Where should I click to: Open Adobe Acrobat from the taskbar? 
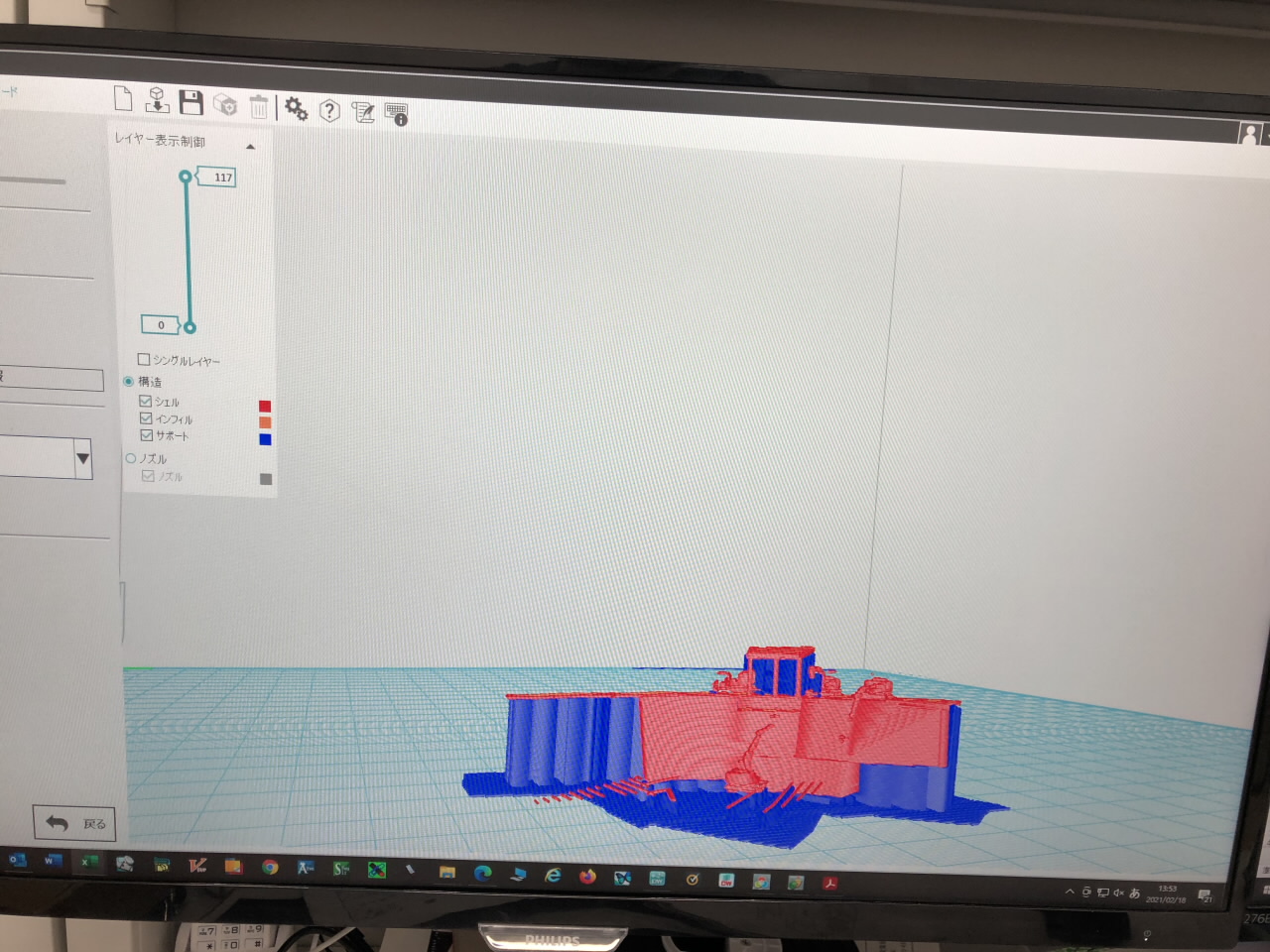[829, 883]
